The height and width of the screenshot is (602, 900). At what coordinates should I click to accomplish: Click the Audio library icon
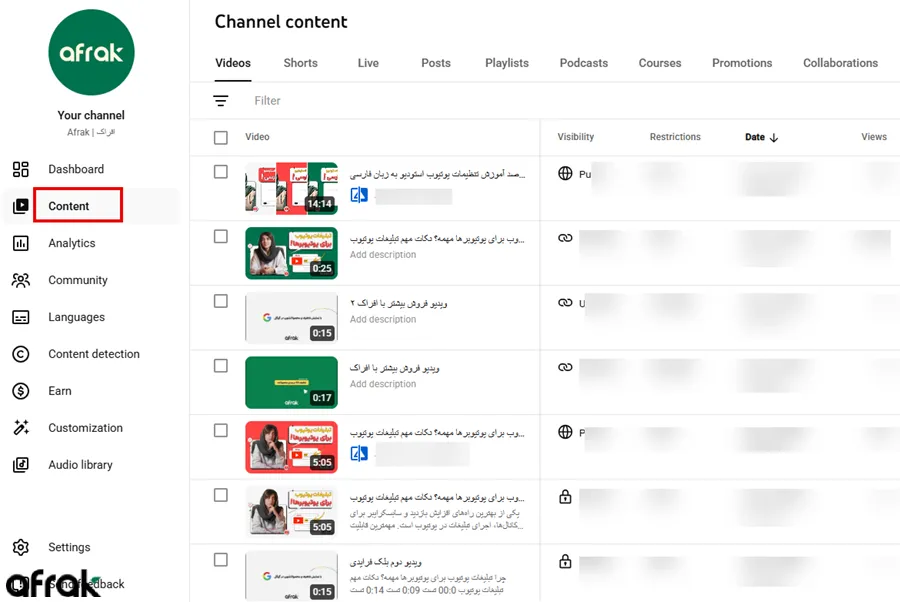point(21,465)
